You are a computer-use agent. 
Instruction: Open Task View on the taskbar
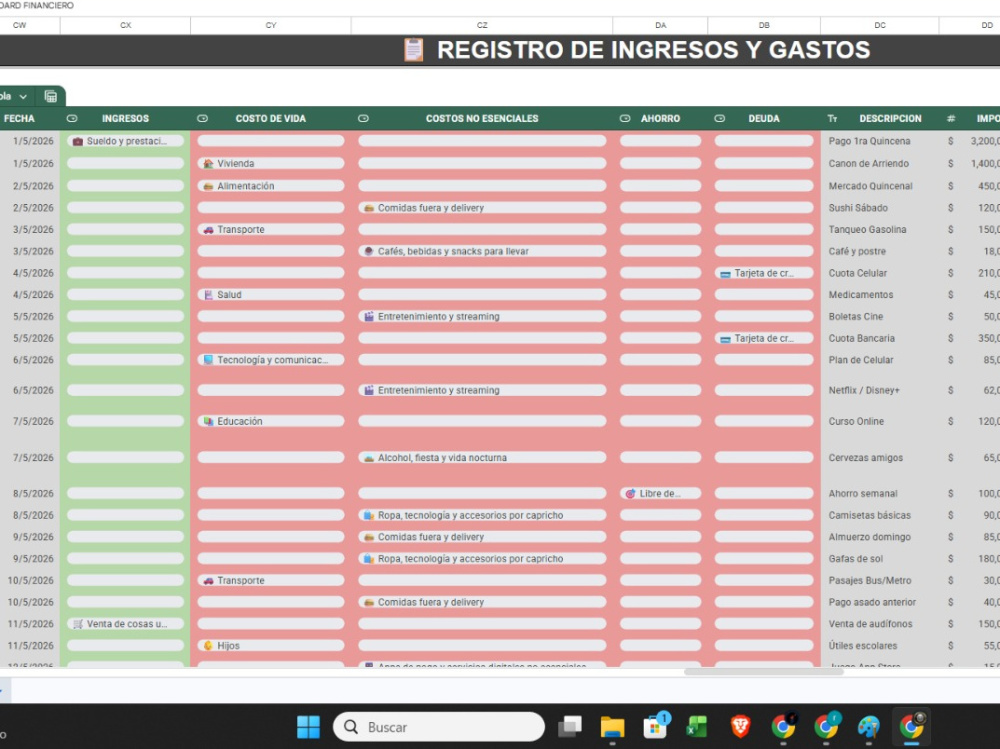point(570,727)
